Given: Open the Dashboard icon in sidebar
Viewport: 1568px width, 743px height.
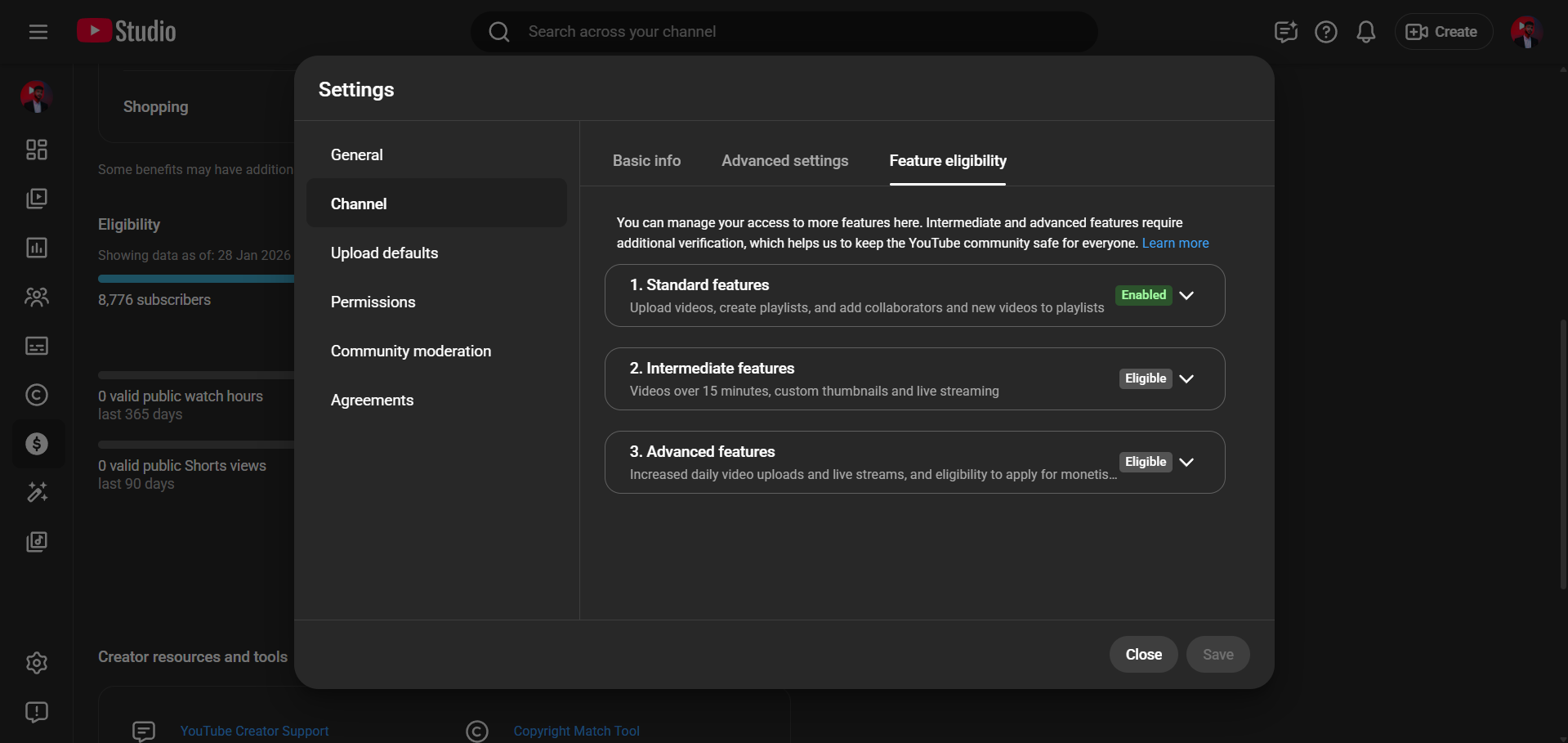Looking at the screenshot, I should [37, 150].
